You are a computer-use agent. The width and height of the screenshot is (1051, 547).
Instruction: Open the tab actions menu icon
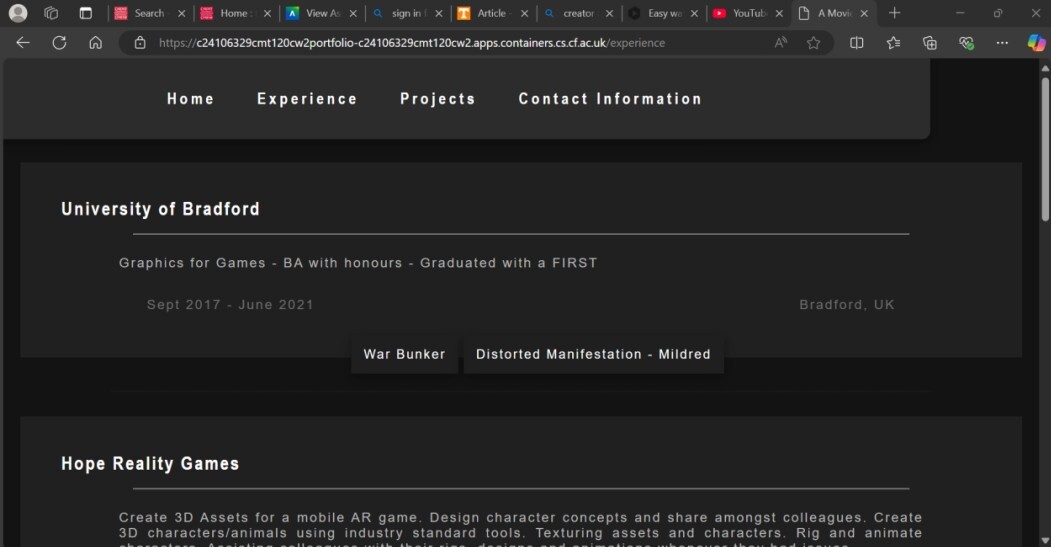[85, 13]
